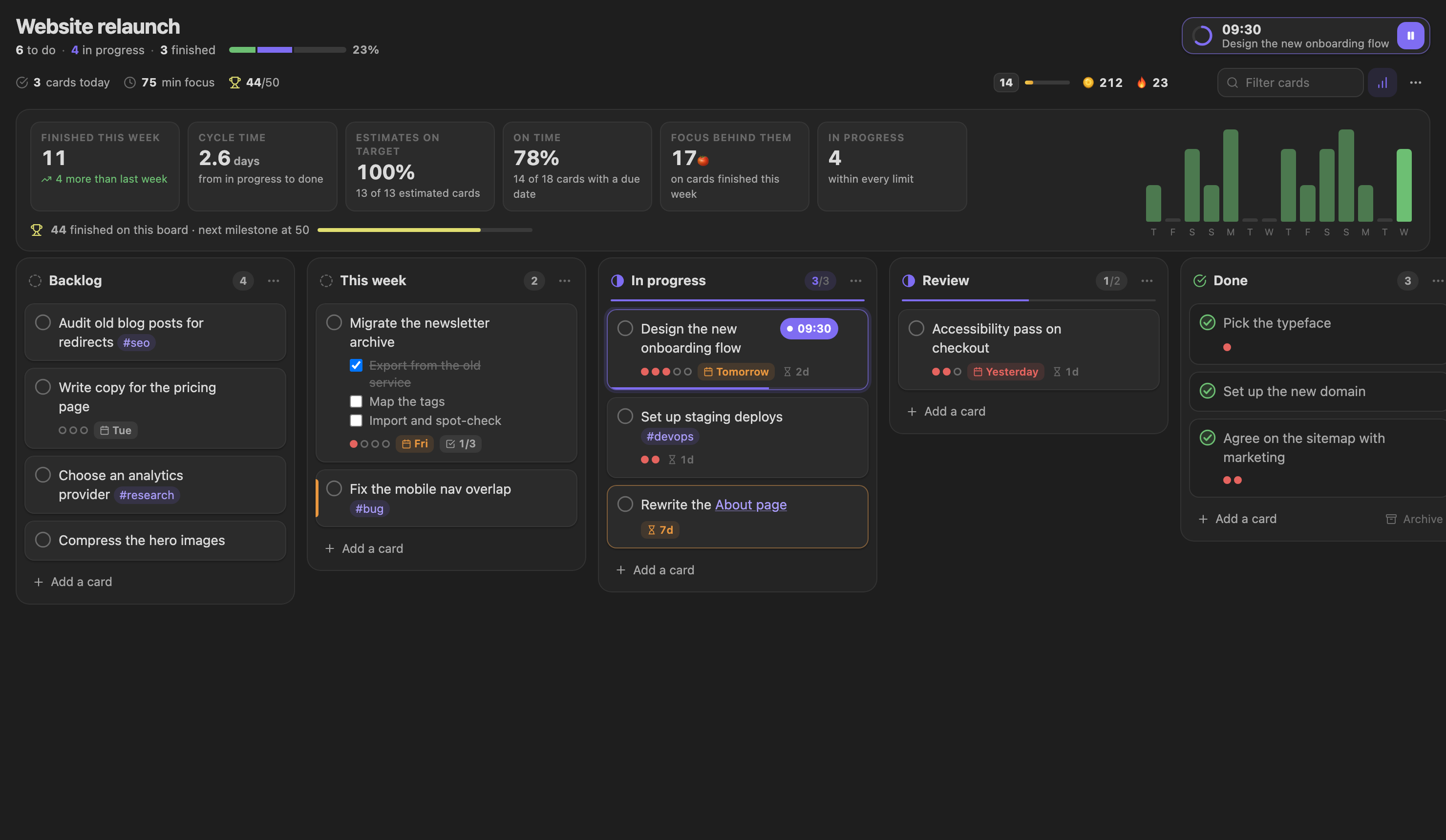Screen dimensions: 1446x840
Task: Open the About page link
Action: [x=750, y=505]
